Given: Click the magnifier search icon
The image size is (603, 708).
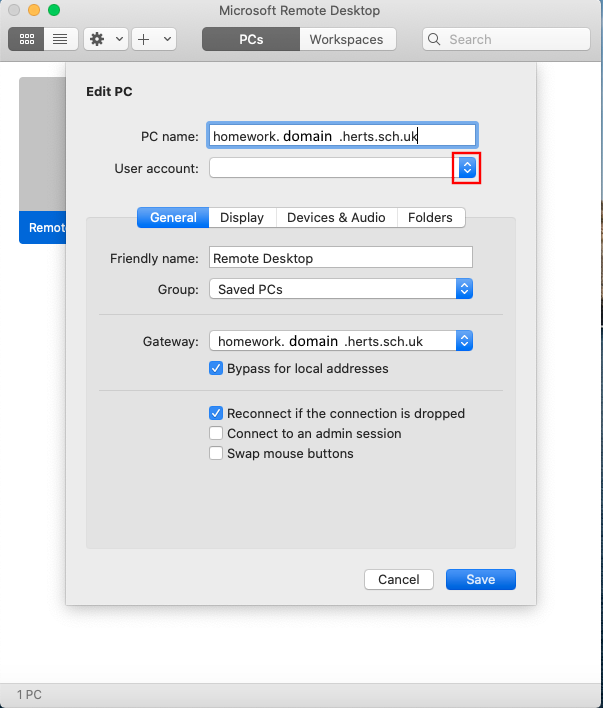Looking at the screenshot, I should 434,39.
